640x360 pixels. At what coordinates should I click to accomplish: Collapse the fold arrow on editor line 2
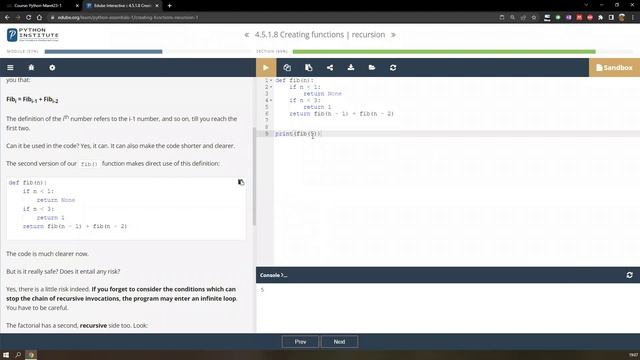[271, 87]
